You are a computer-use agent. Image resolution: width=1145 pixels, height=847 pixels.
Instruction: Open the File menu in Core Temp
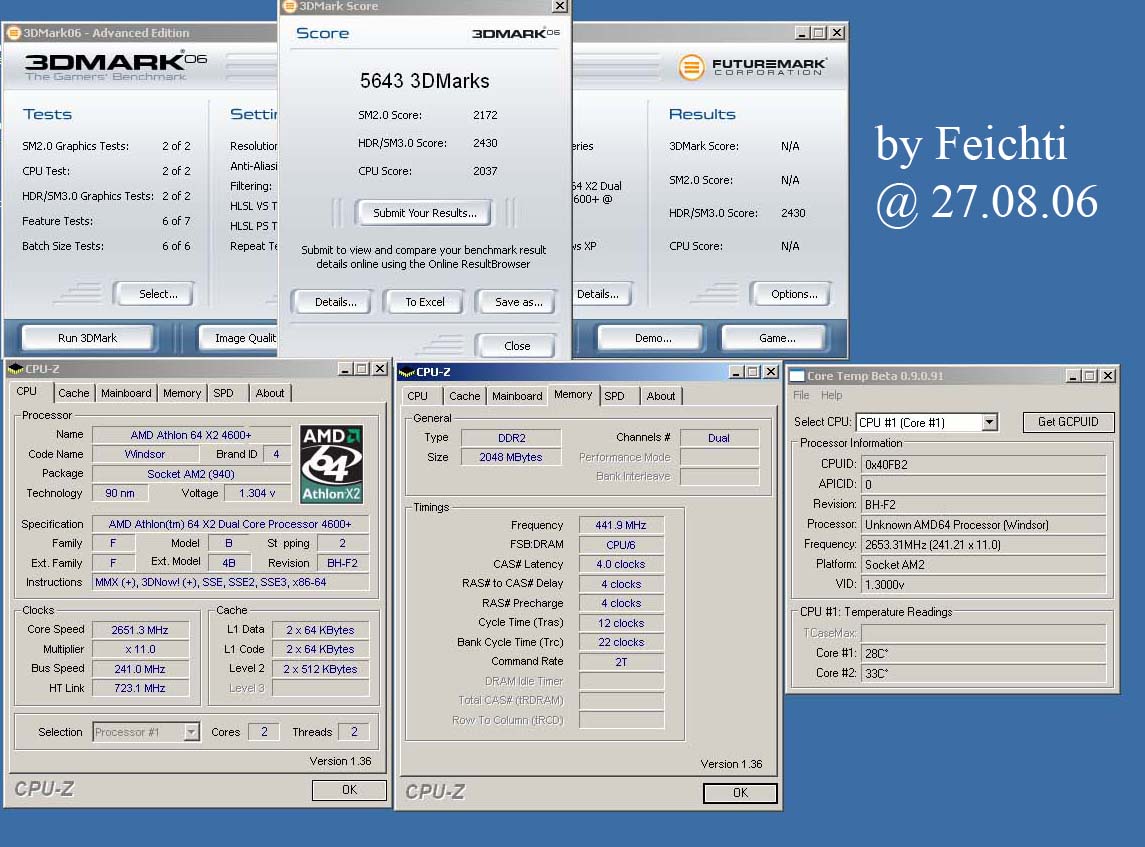[801, 395]
